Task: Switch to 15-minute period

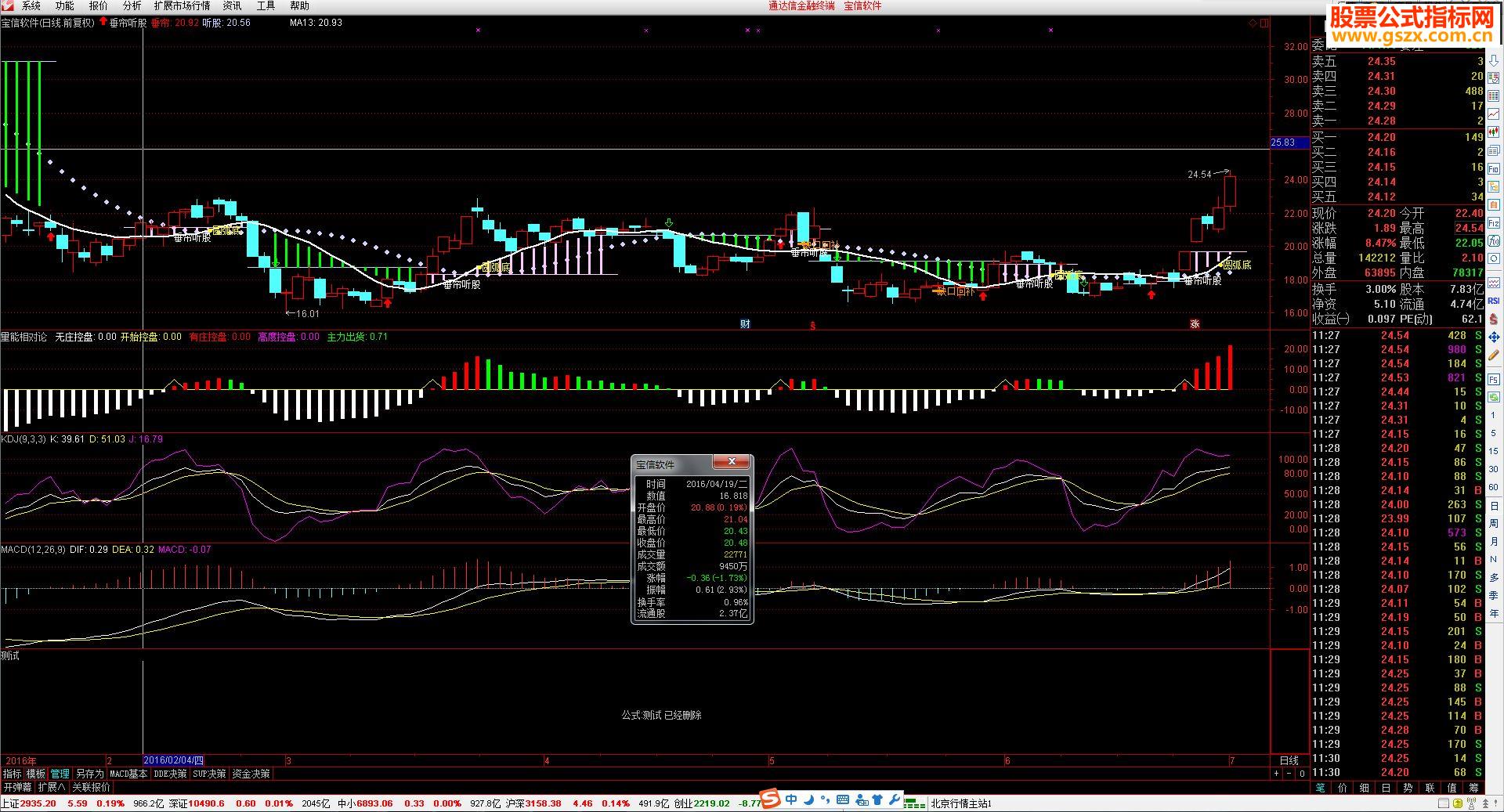Action: (1493, 451)
